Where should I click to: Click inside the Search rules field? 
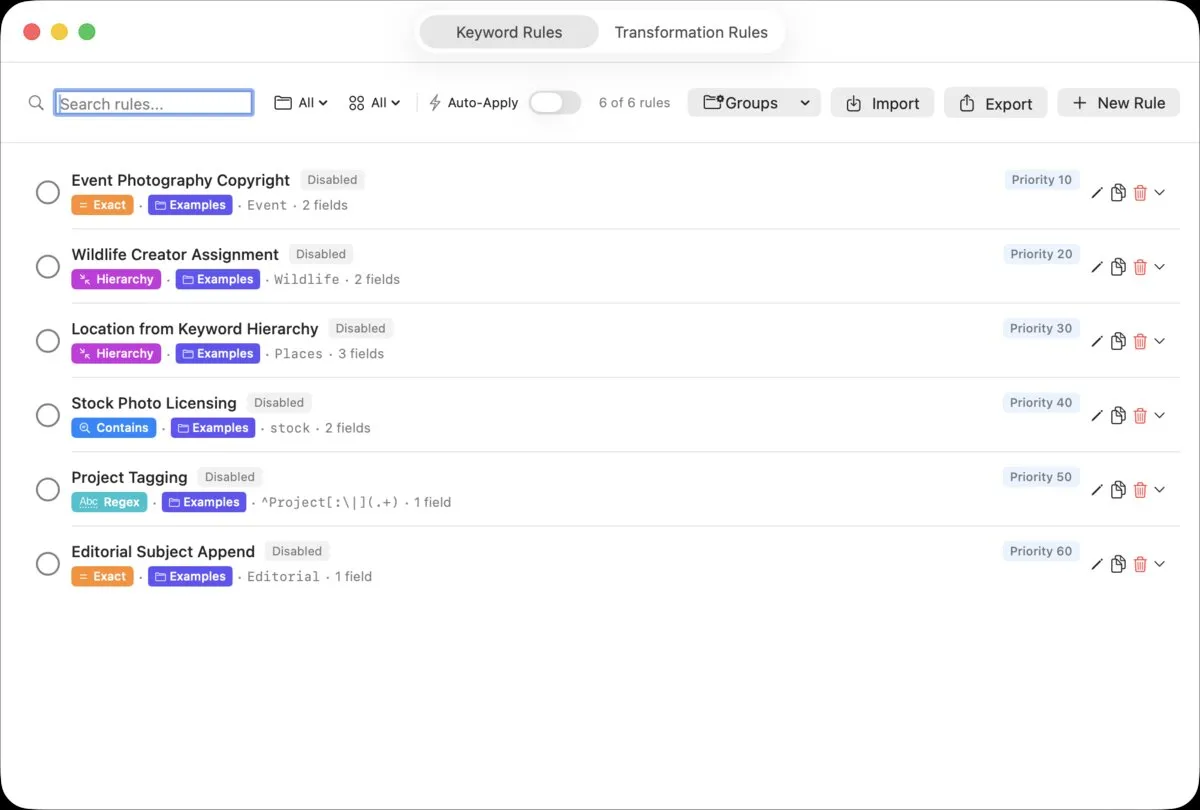pos(153,102)
